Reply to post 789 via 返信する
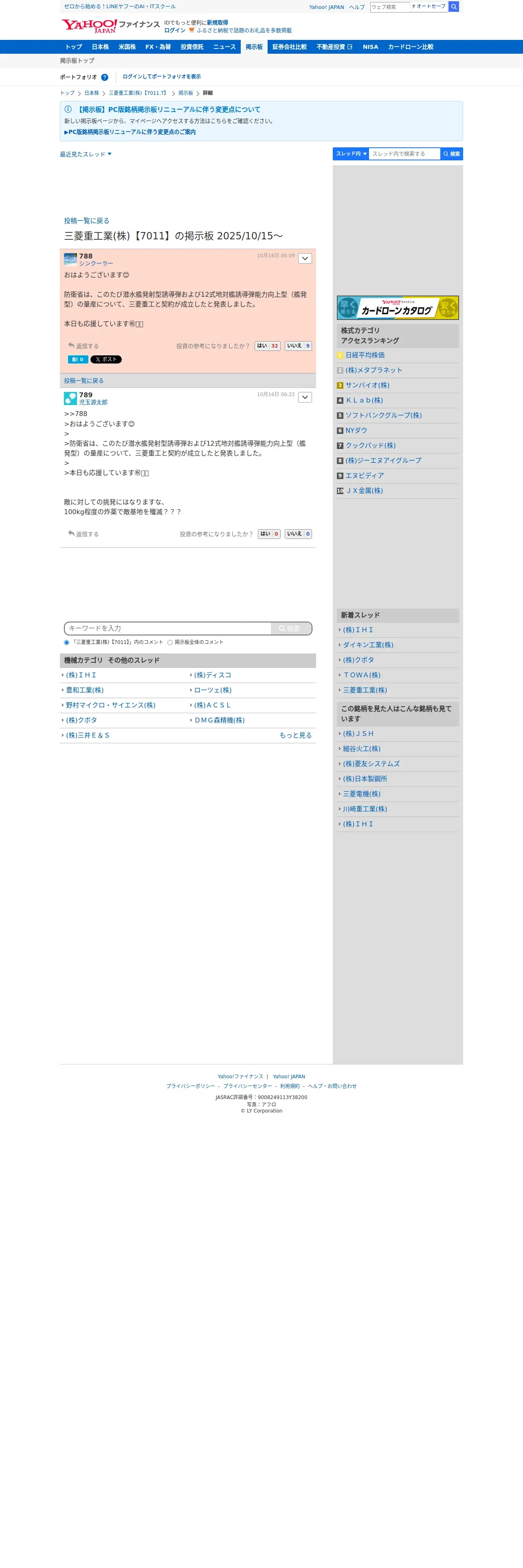Image resolution: width=523 pixels, height=1568 pixels. pos(84,534)
